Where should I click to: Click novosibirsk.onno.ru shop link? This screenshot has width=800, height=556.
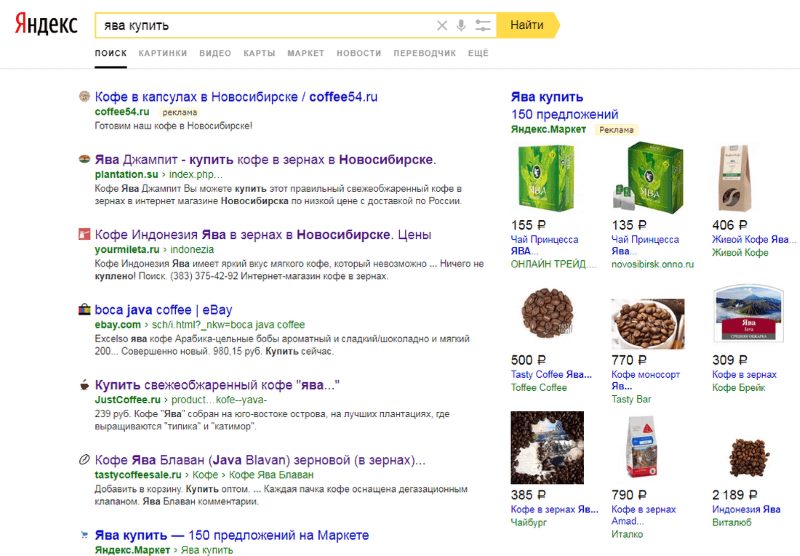tap(653, 264)
